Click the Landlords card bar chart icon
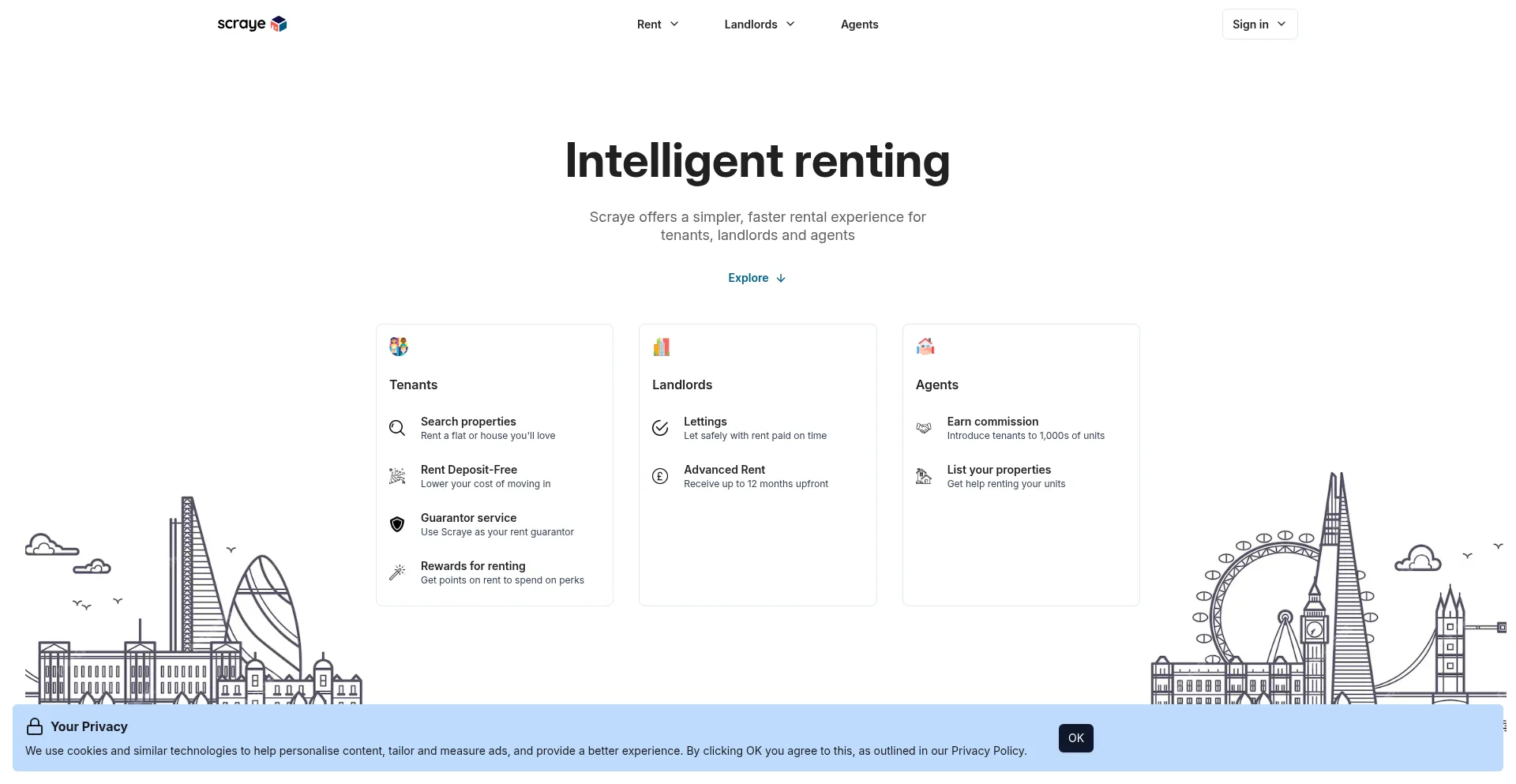Screen dimensions: 1516x784 tap(662, 347)
